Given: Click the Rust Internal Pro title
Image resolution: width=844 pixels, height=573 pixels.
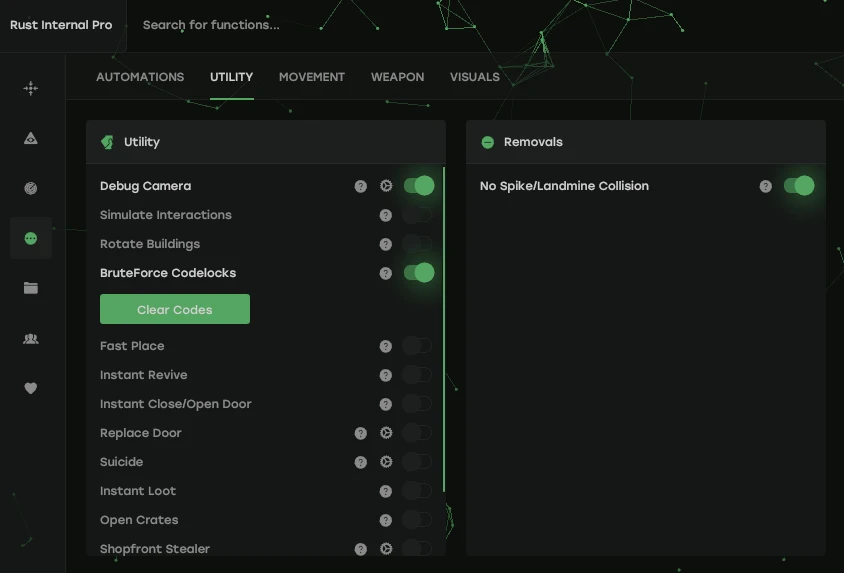Looking at the screenshot, I should tap(61, 25).
